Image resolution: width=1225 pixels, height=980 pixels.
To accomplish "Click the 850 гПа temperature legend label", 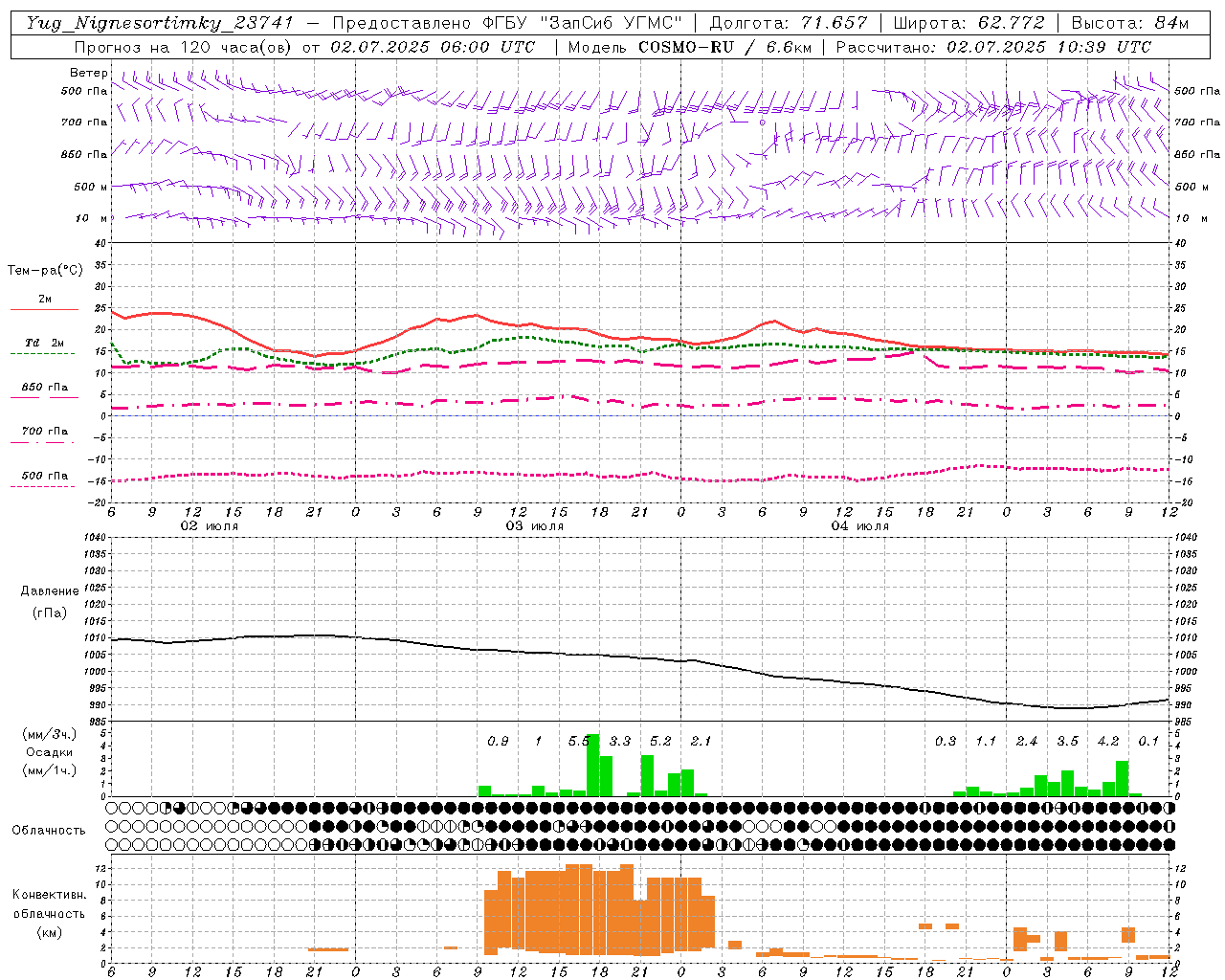I will coord(45,388).
